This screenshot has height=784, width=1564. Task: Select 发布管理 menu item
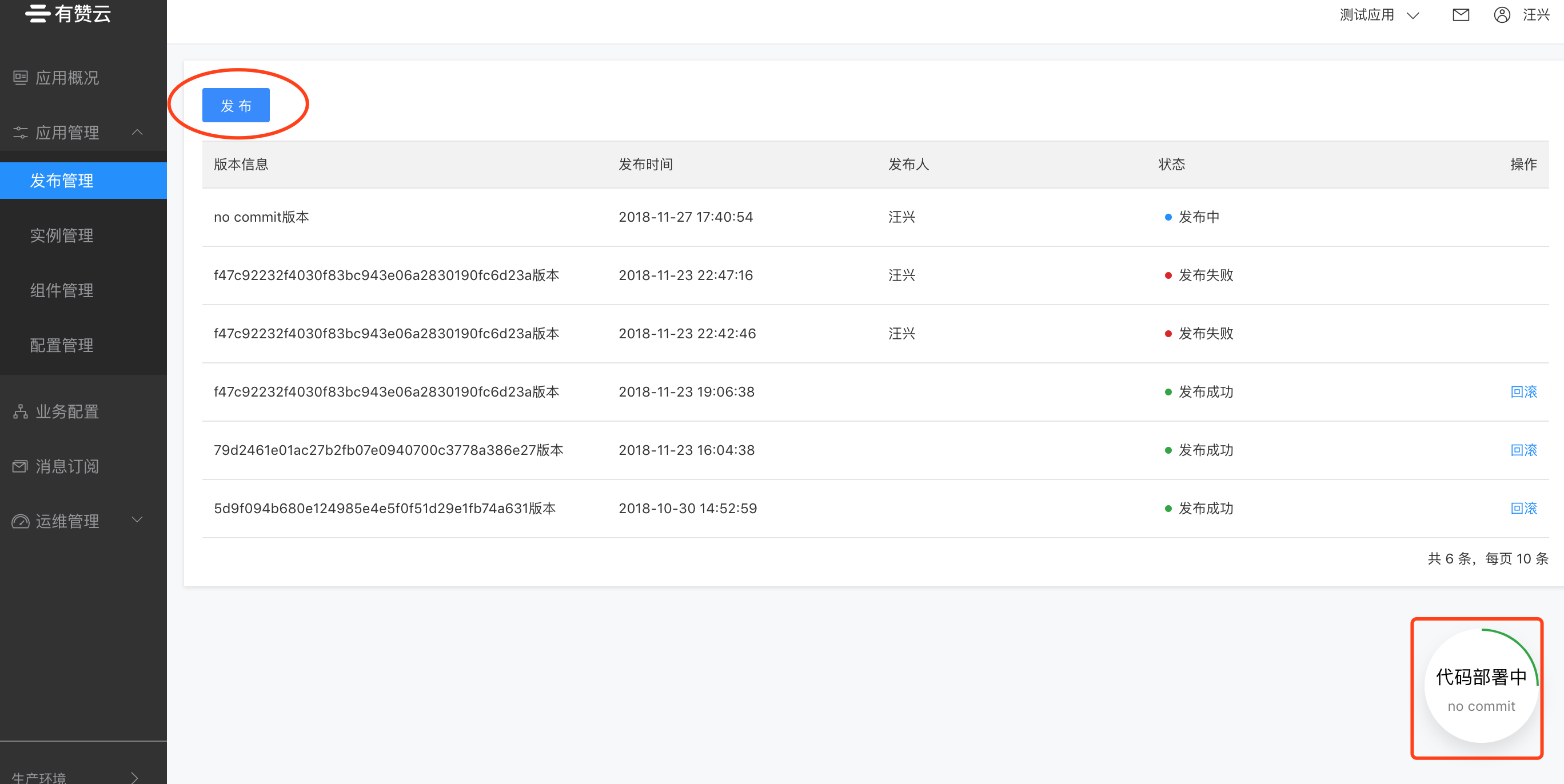83,180
